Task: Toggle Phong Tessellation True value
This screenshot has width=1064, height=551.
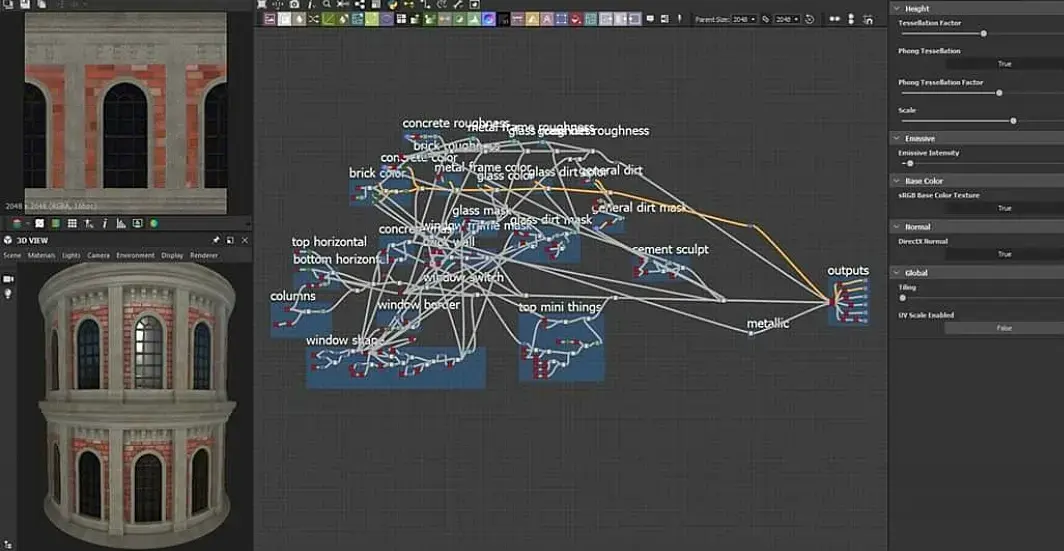Action: point(1005,64)
